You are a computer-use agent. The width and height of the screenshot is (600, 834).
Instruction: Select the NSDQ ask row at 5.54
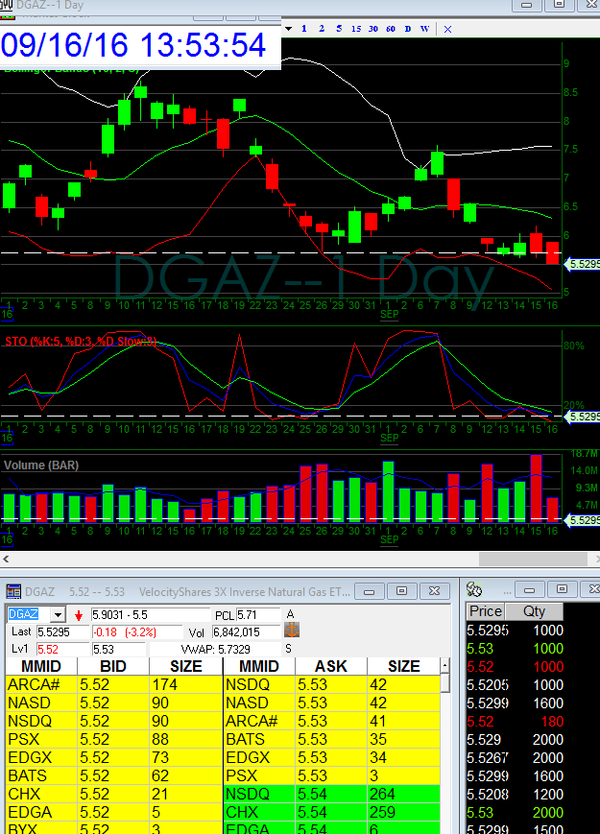pos(332,794)
